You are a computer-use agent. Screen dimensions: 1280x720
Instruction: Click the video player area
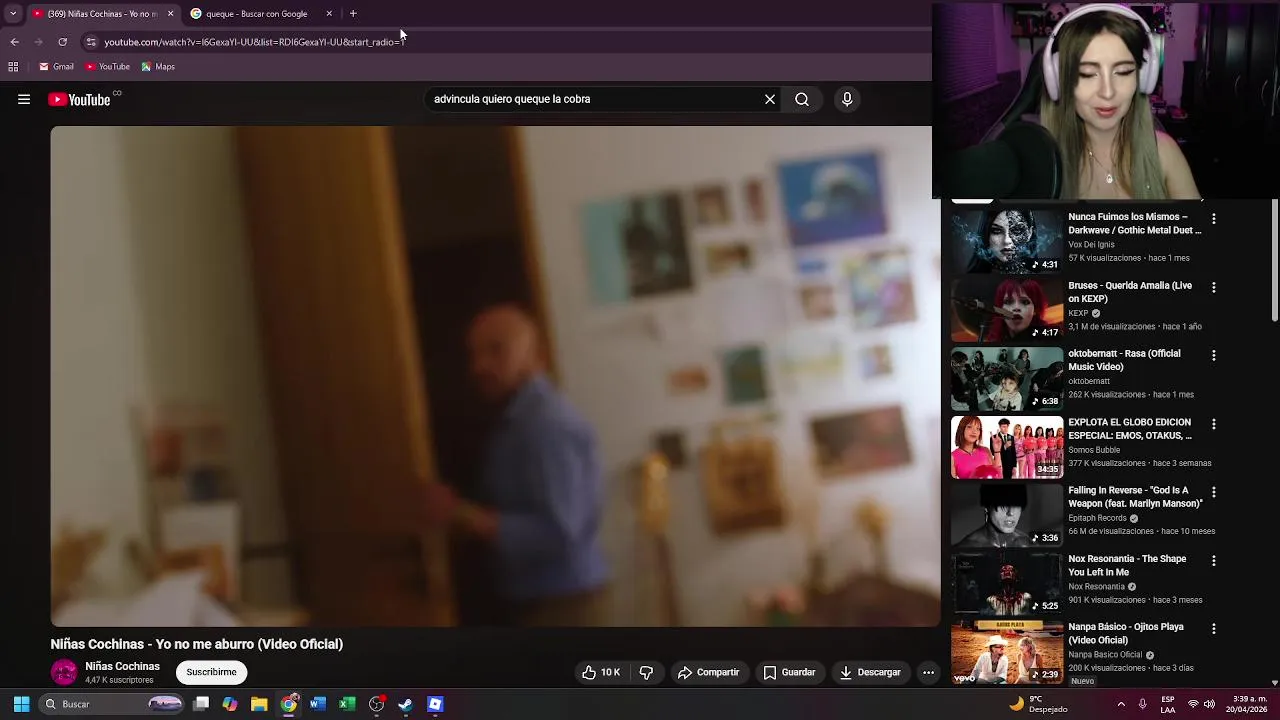[495, 375]
